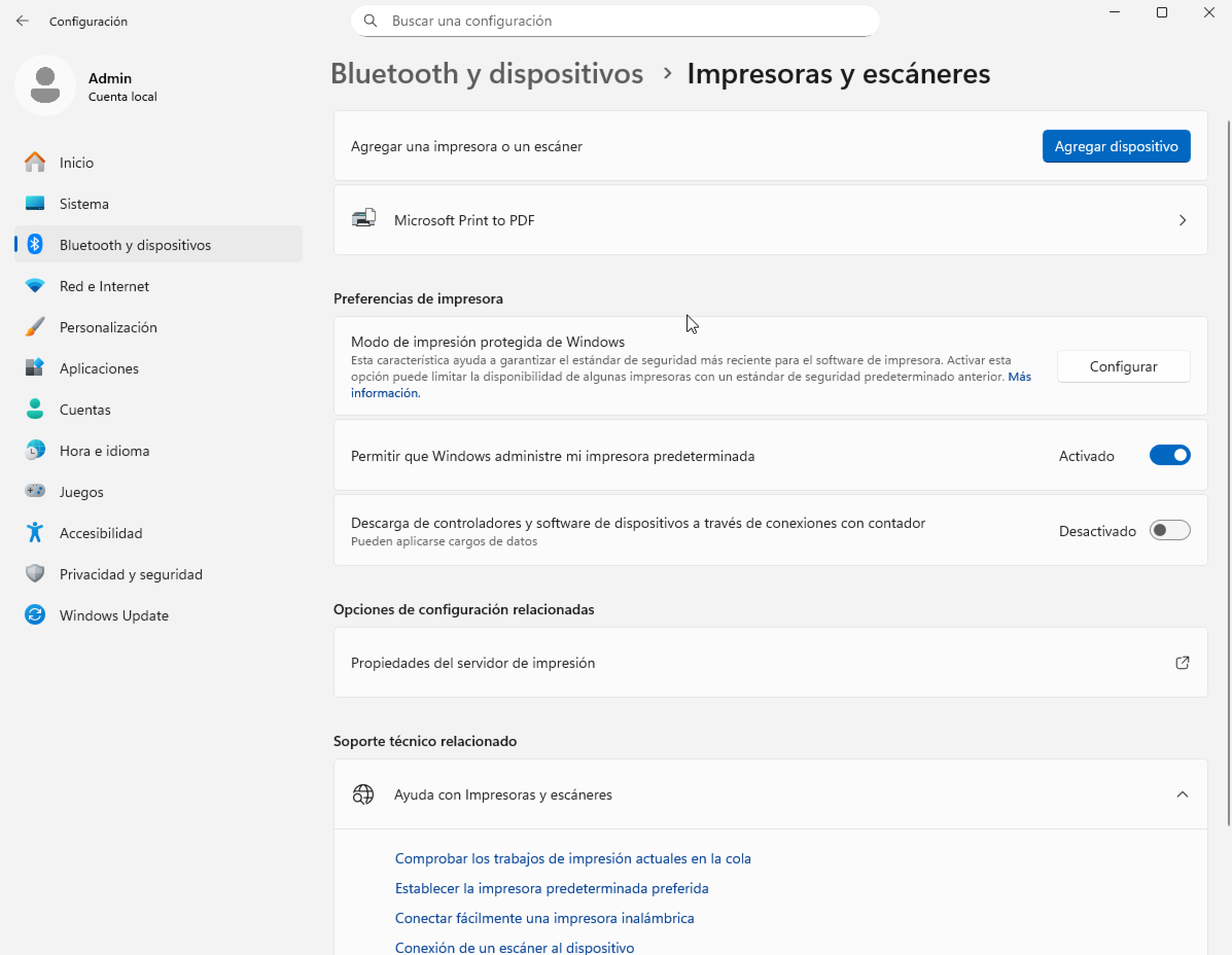The height and width of the screenshot is (955, 1232).
Task: Click external link icon for Propiedades del servidor
Action: [1183, 663]
